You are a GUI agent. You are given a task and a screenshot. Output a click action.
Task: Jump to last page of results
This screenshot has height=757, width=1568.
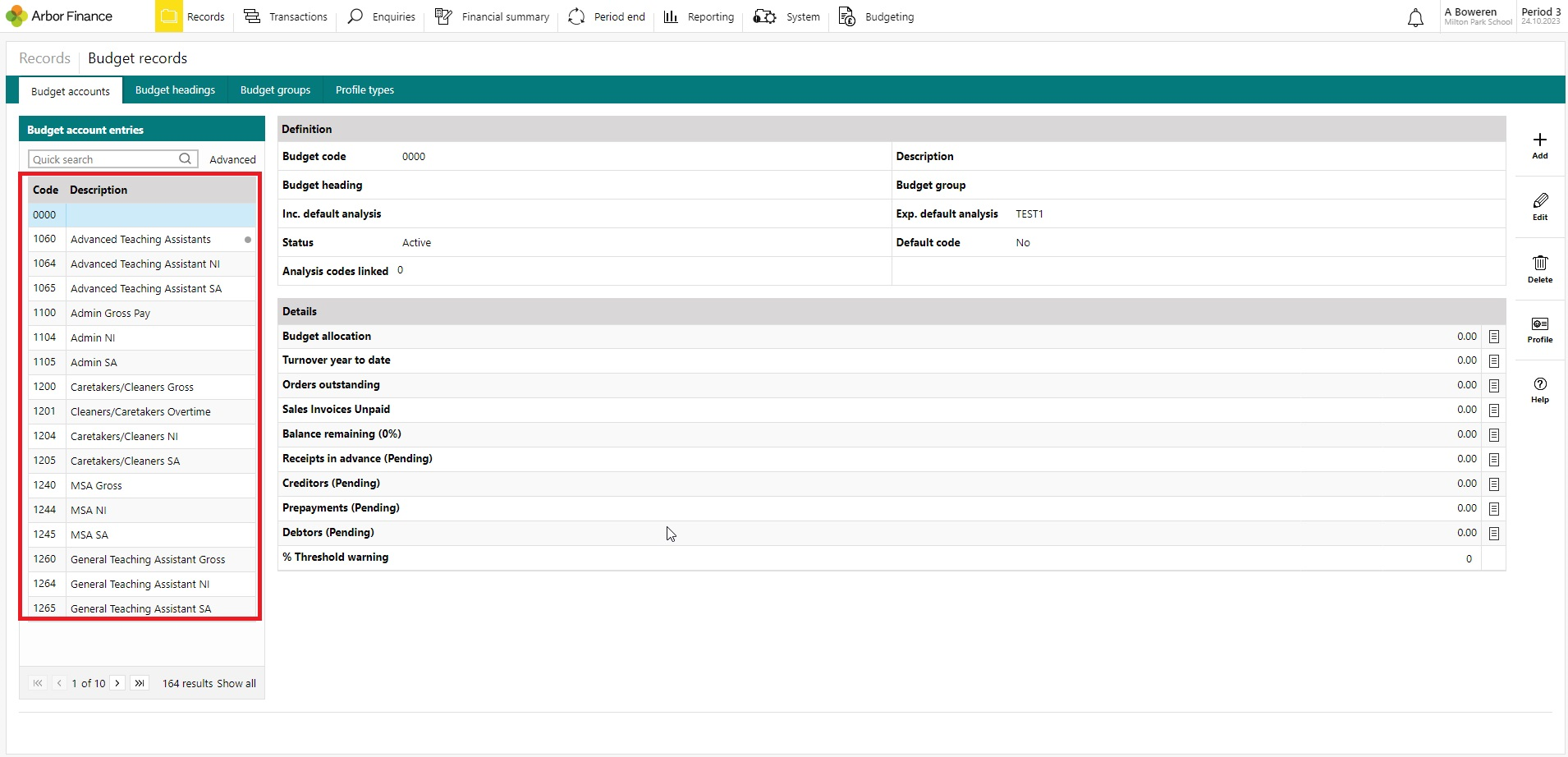pyautogui.click(x=140, y=683)
